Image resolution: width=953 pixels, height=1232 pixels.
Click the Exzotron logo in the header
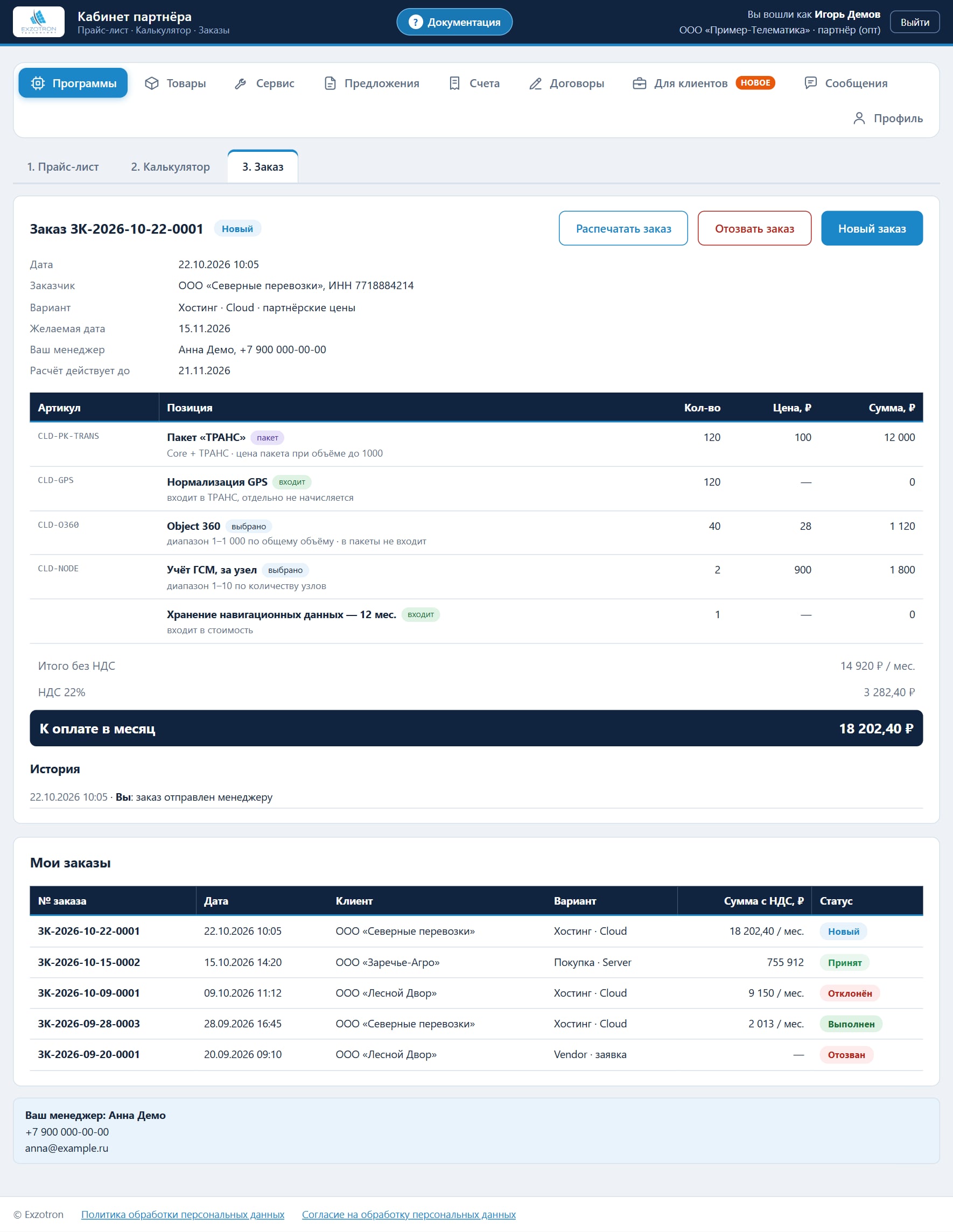point(38,22)
